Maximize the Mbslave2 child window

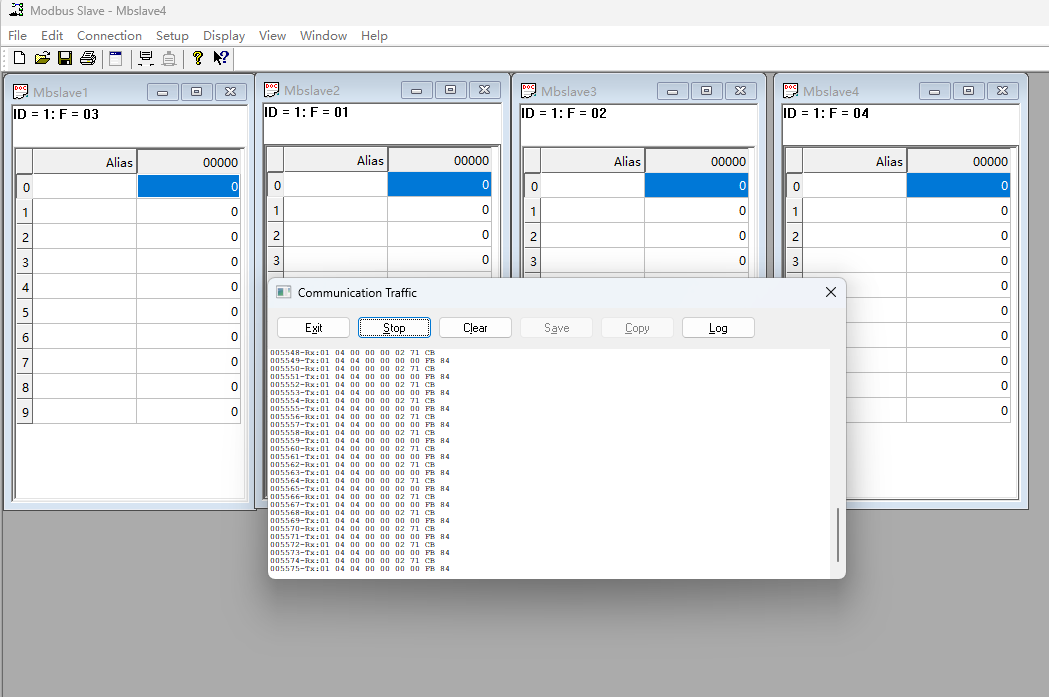click(x=451, y=90)
